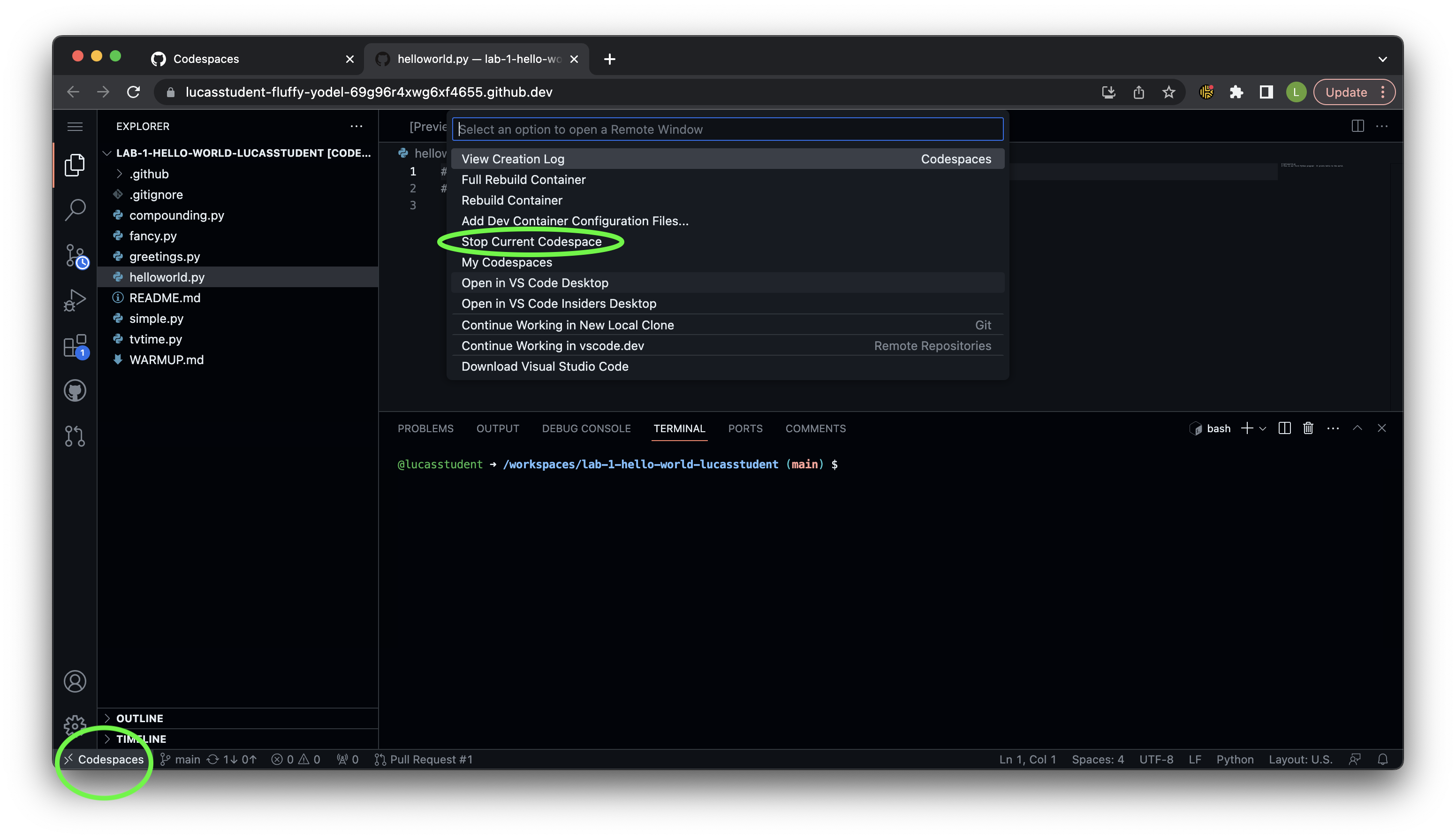Switch to the PORTS tab
The height and width of the screenshot is (839, 1456).
click(745, 429)
